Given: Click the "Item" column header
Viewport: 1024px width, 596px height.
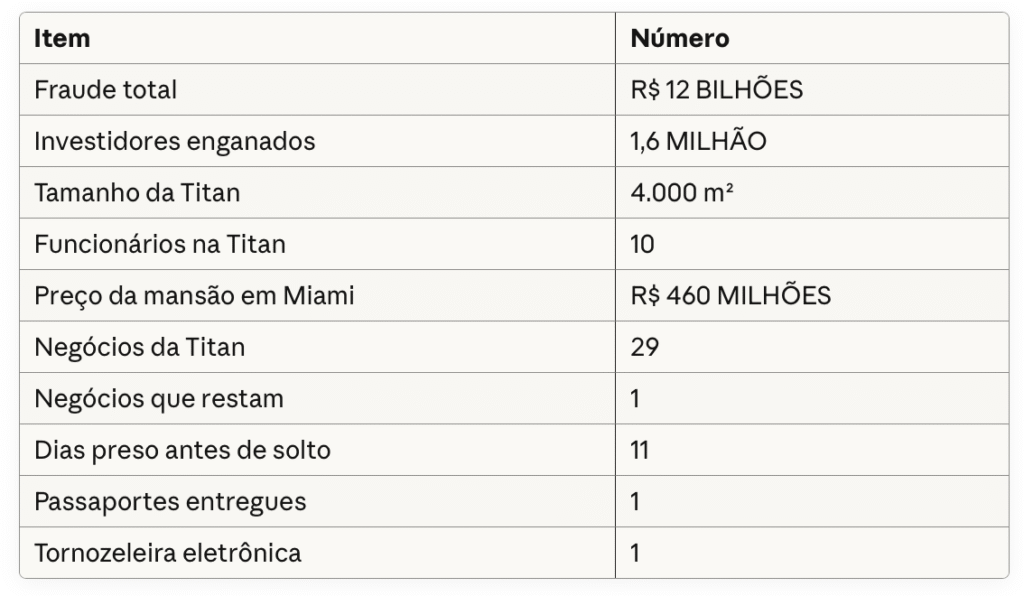Looking at the screenshot, I should (x=62, y=39).
